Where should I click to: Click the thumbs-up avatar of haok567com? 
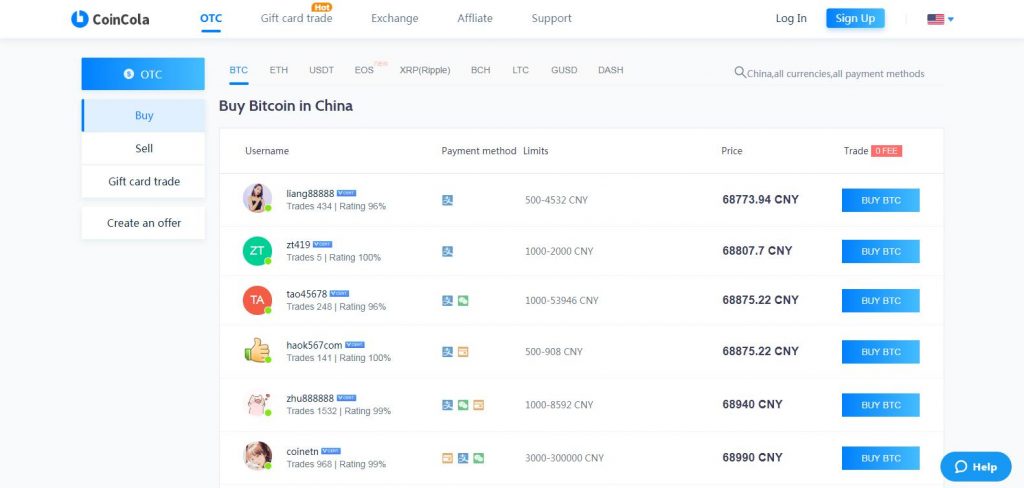[257, 351]
